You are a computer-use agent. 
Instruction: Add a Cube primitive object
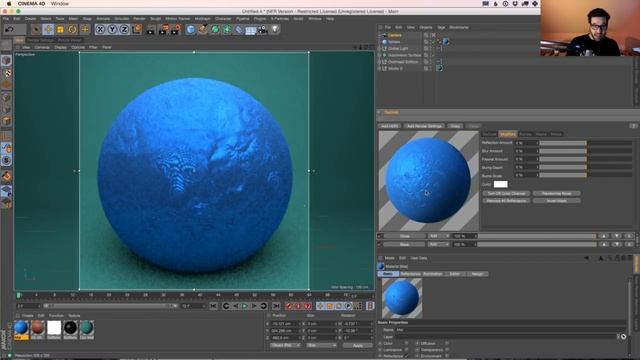pos(191,29)
